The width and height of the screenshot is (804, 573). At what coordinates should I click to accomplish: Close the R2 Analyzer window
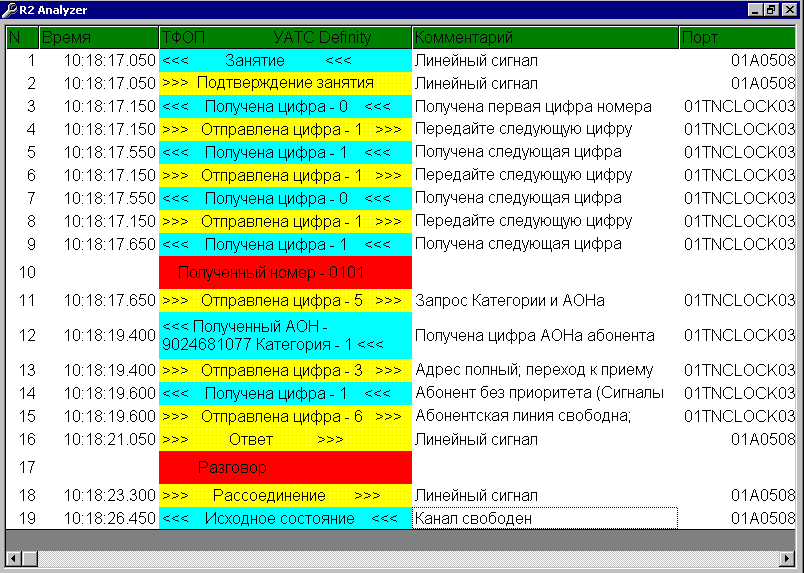pyautogui.click(x=790, y=10)
